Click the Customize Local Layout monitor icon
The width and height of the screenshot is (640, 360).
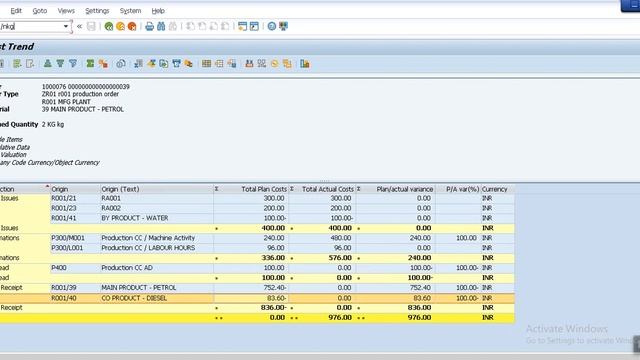click(x=283, y=27)
